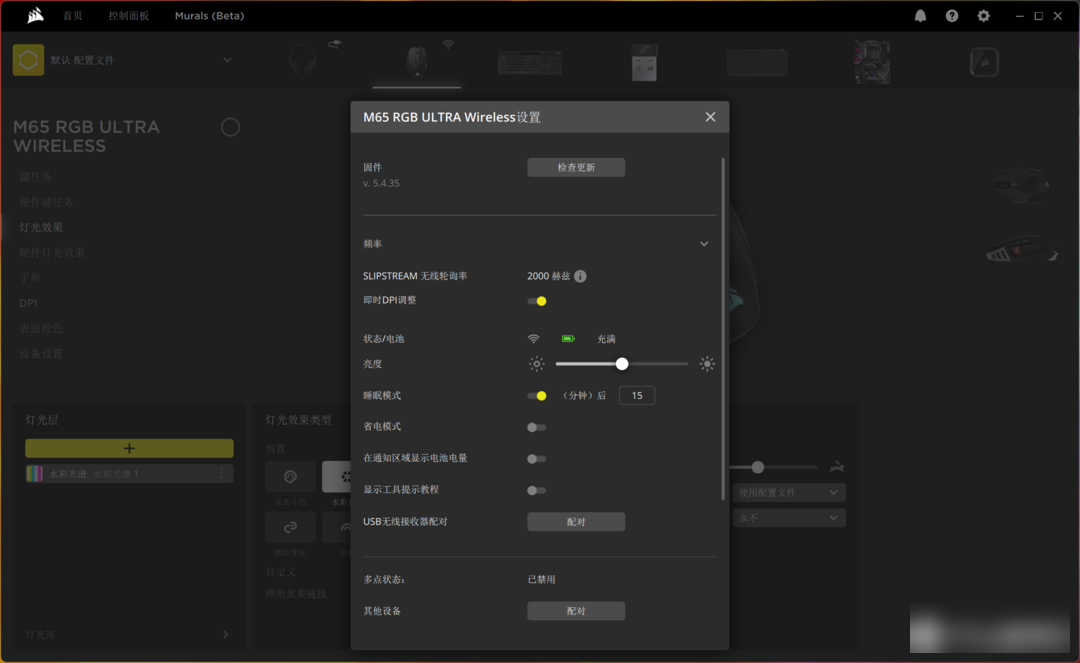Select the keyboard device icon
The image size is (1080, 663).
point(530,63)
